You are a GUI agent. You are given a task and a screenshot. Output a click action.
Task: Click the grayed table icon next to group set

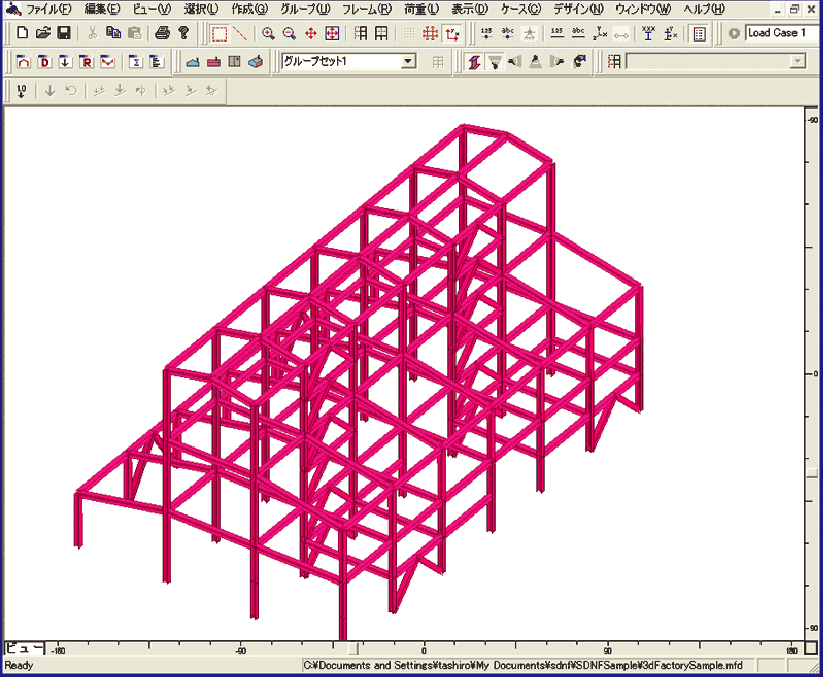click(438, 62)
